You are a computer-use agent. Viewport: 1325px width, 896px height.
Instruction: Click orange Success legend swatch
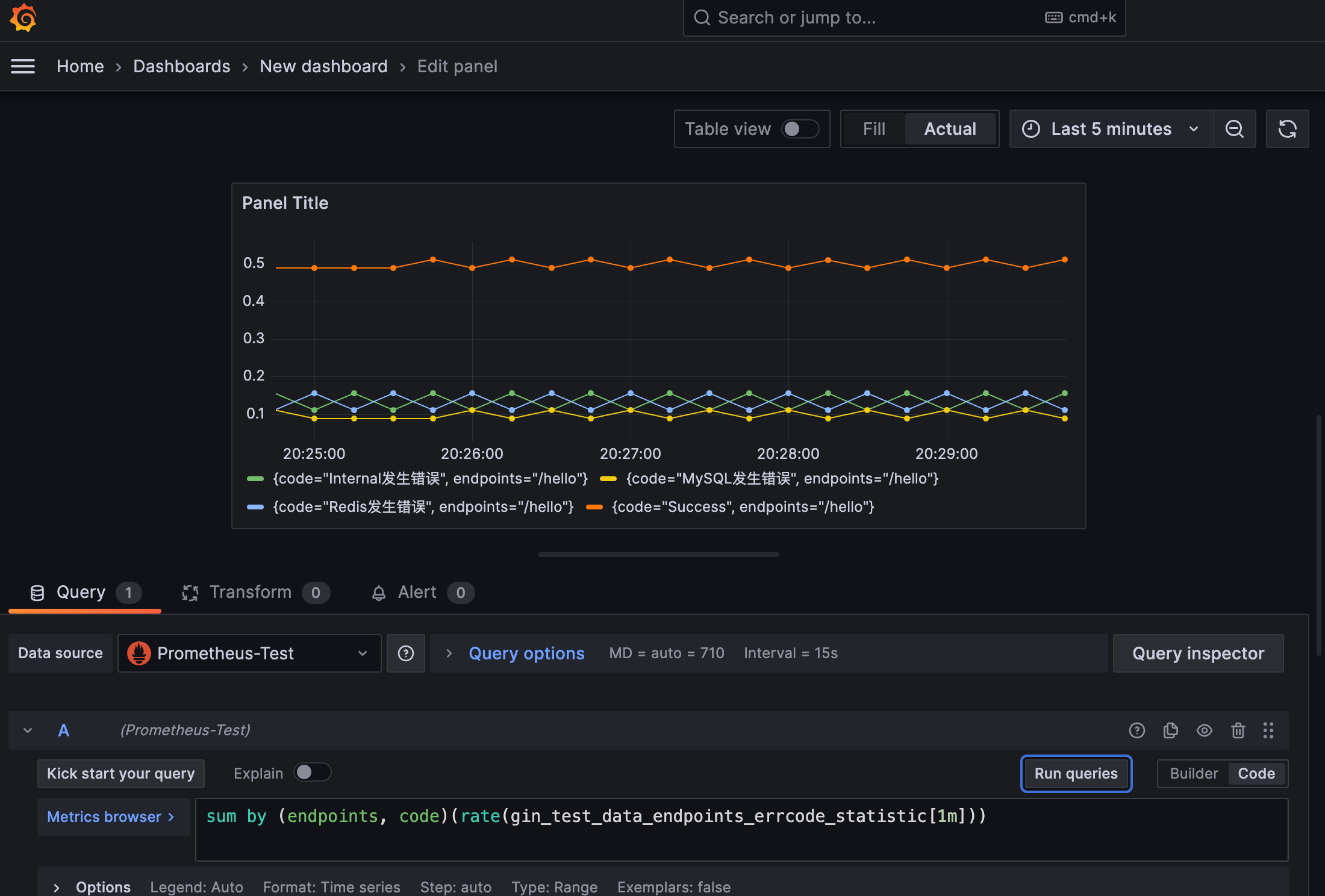click(594, 508)
